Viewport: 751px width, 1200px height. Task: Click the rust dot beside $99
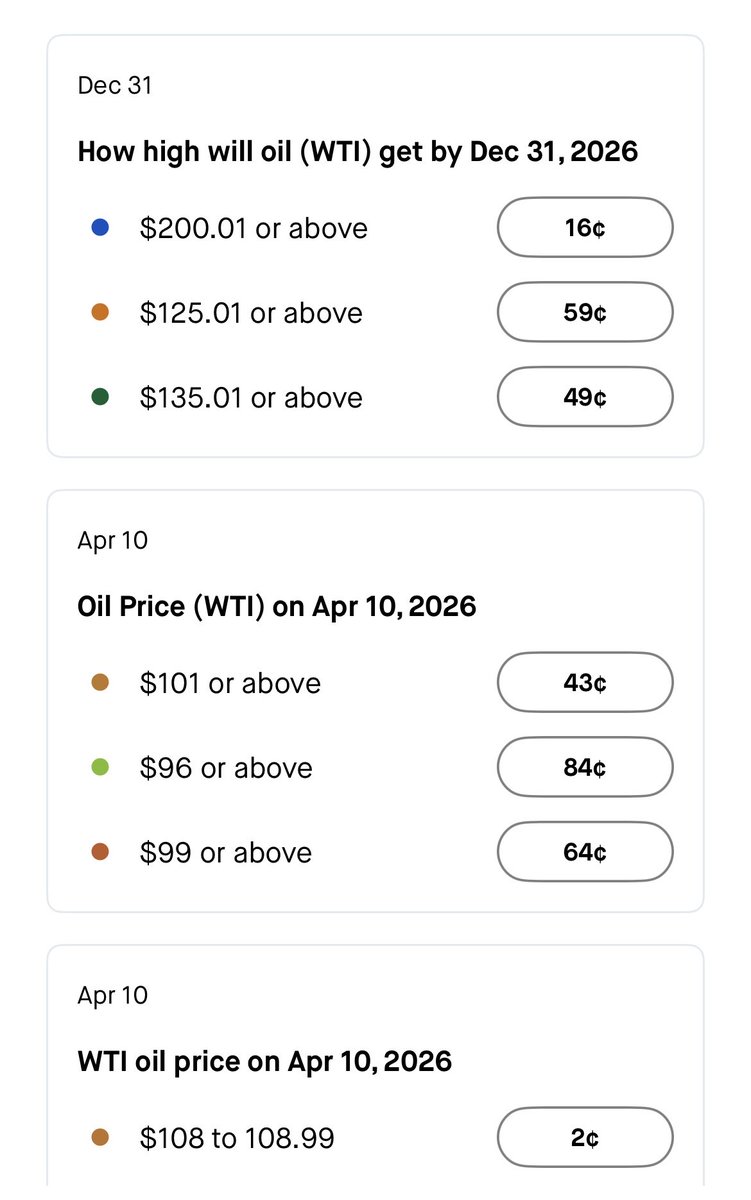100,853
